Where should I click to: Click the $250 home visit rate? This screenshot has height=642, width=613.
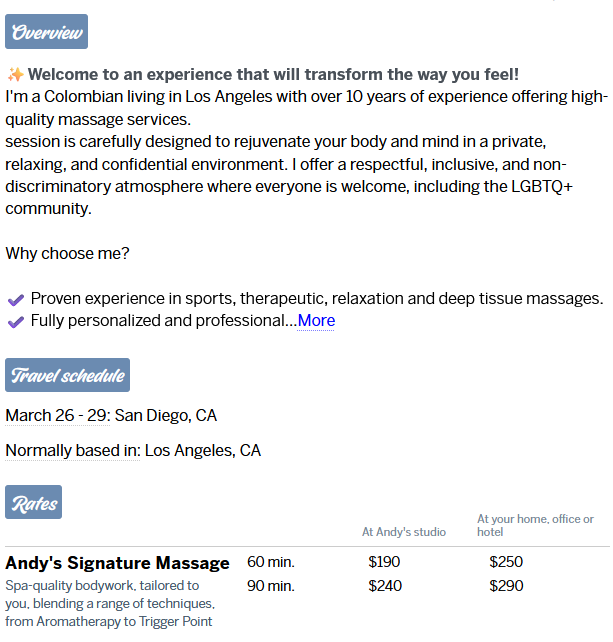pyautogui.click(x=506, y=562)
